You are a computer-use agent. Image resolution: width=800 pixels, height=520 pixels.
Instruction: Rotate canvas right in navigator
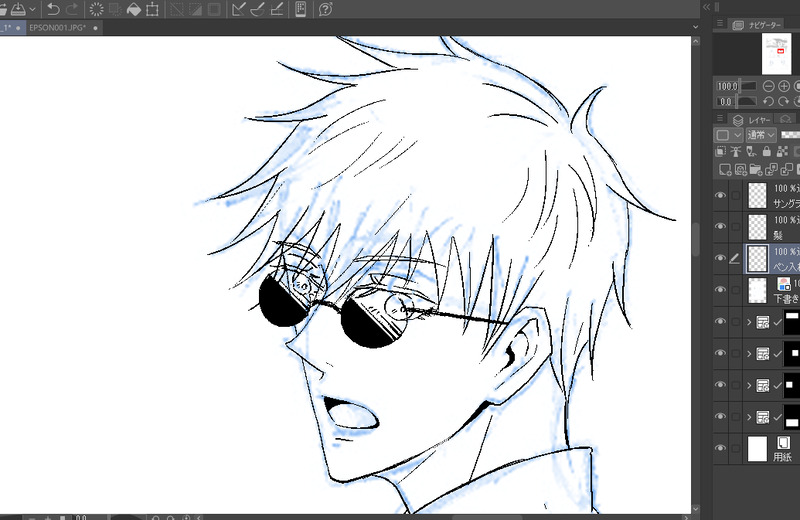point(784,102)
